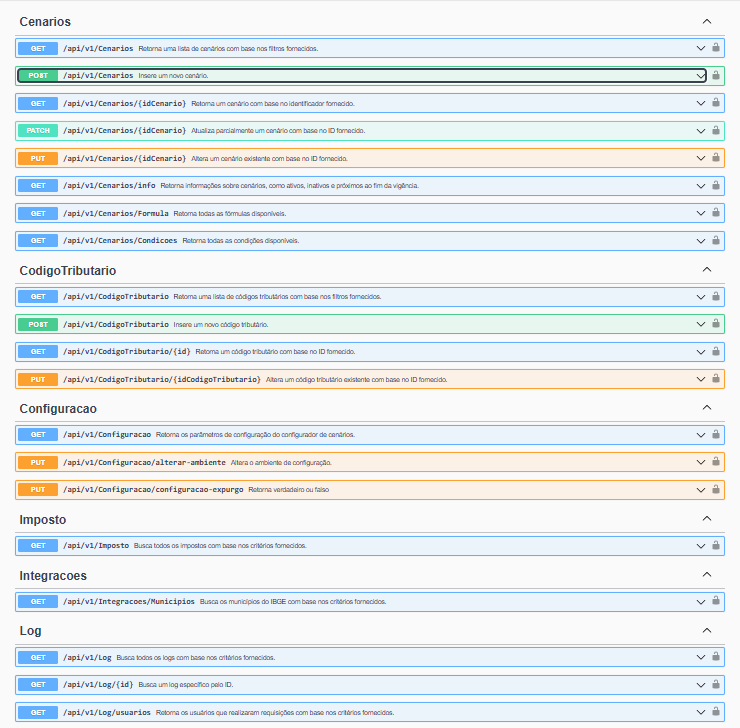
Task: Click lock icon on GET /api/v1/Imposto row
Action: 716,545
